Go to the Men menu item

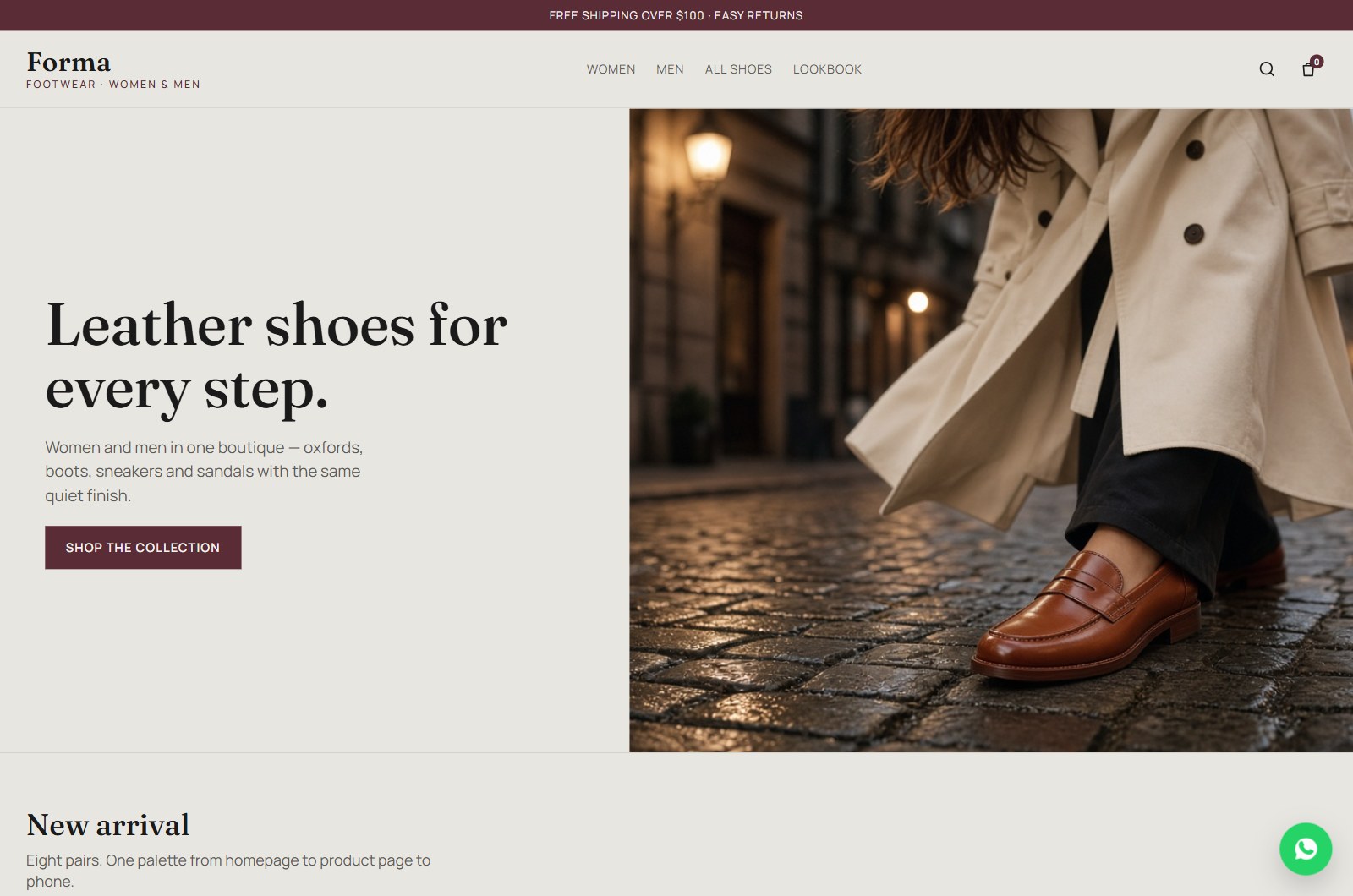pyautogui.click(x=670, y=69)
